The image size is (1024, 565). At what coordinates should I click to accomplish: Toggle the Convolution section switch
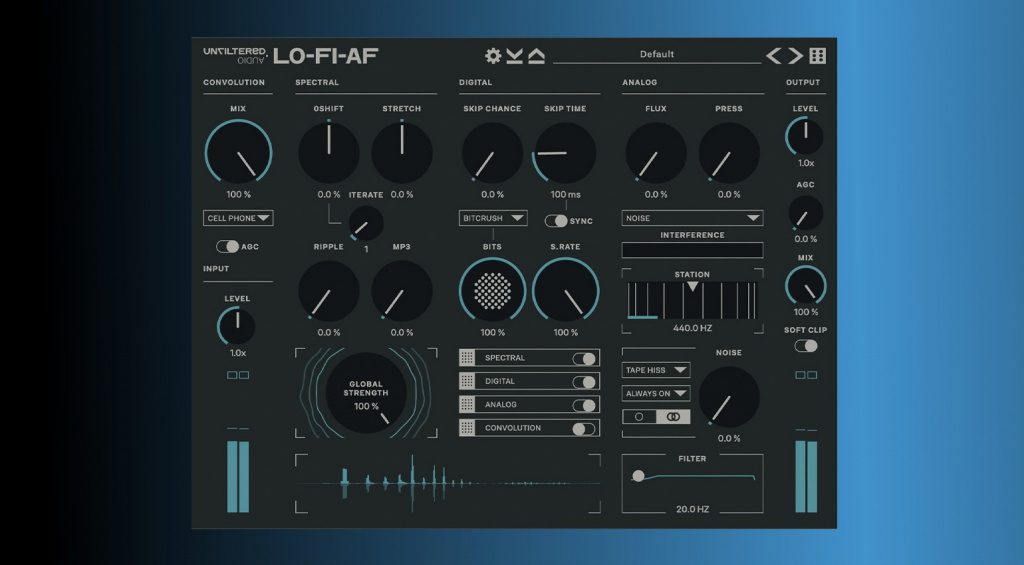584,428
